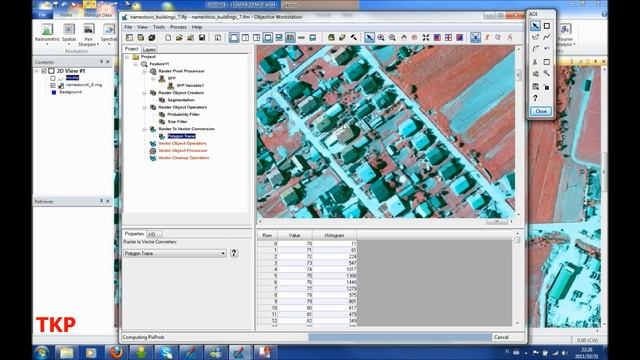This screenshot has width=640, height=360.
Task: Collapse the 2D View #1 tree node
Action: 37,71
